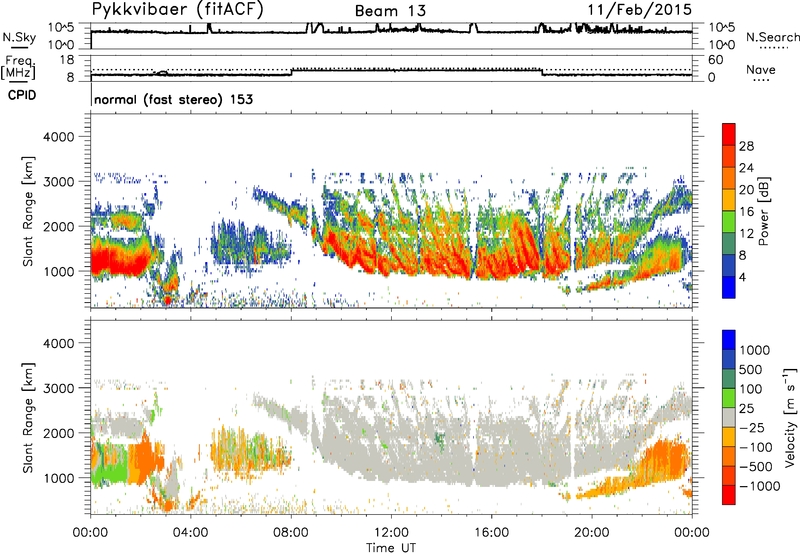This screenshot has width=800, height=554.
Task: Click the "08:00" time tick label
Action: coord(291,533)
